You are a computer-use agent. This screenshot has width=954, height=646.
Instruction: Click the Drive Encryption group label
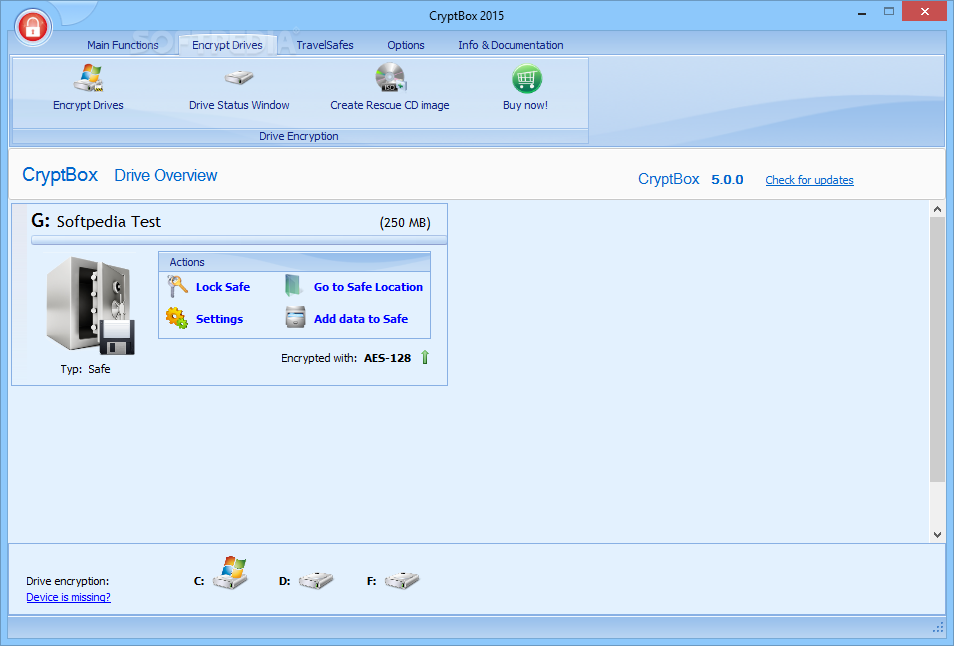pyautogui.click(x=299, y=136)
